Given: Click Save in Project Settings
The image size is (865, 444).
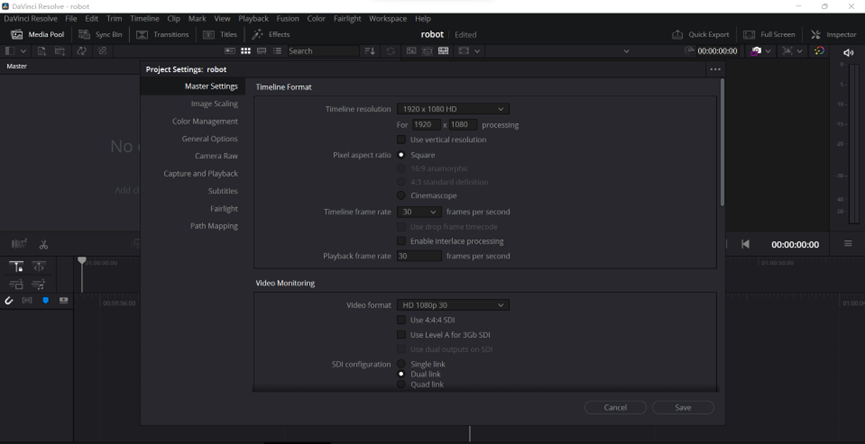Looking at the screenshot, I should pos(683,408).
